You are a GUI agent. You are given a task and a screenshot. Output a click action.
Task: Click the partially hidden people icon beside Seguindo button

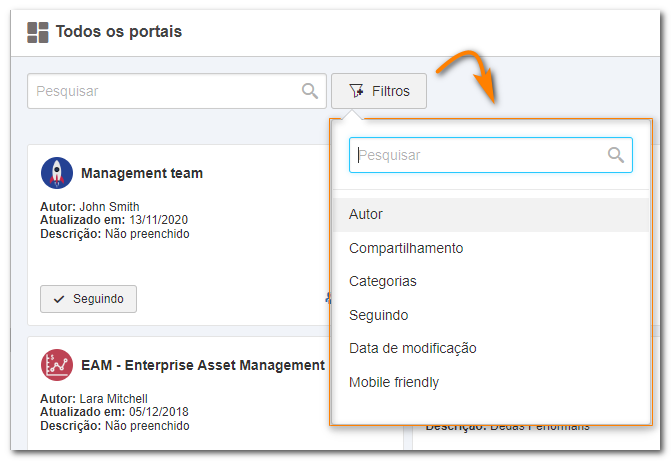328,298
